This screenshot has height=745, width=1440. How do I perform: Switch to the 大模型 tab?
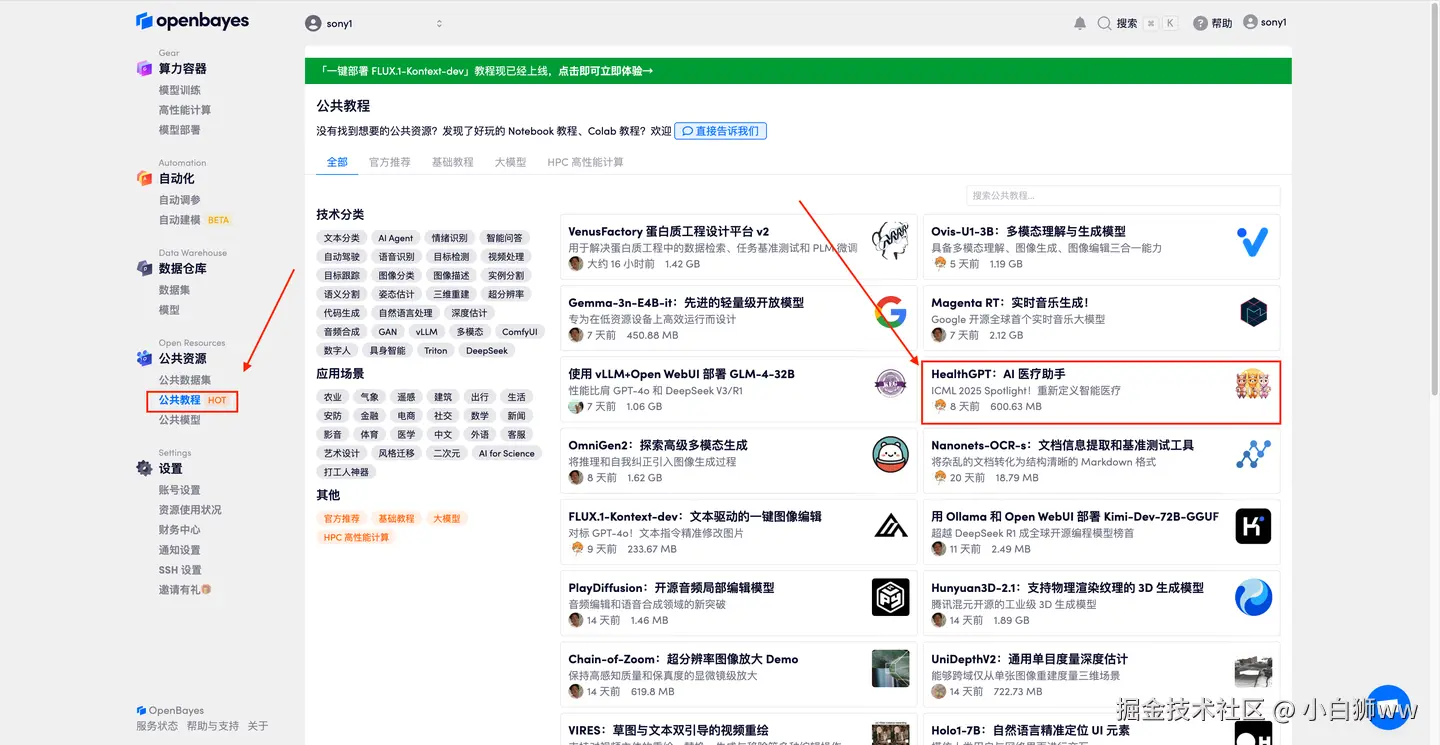[x=510, y=162]
